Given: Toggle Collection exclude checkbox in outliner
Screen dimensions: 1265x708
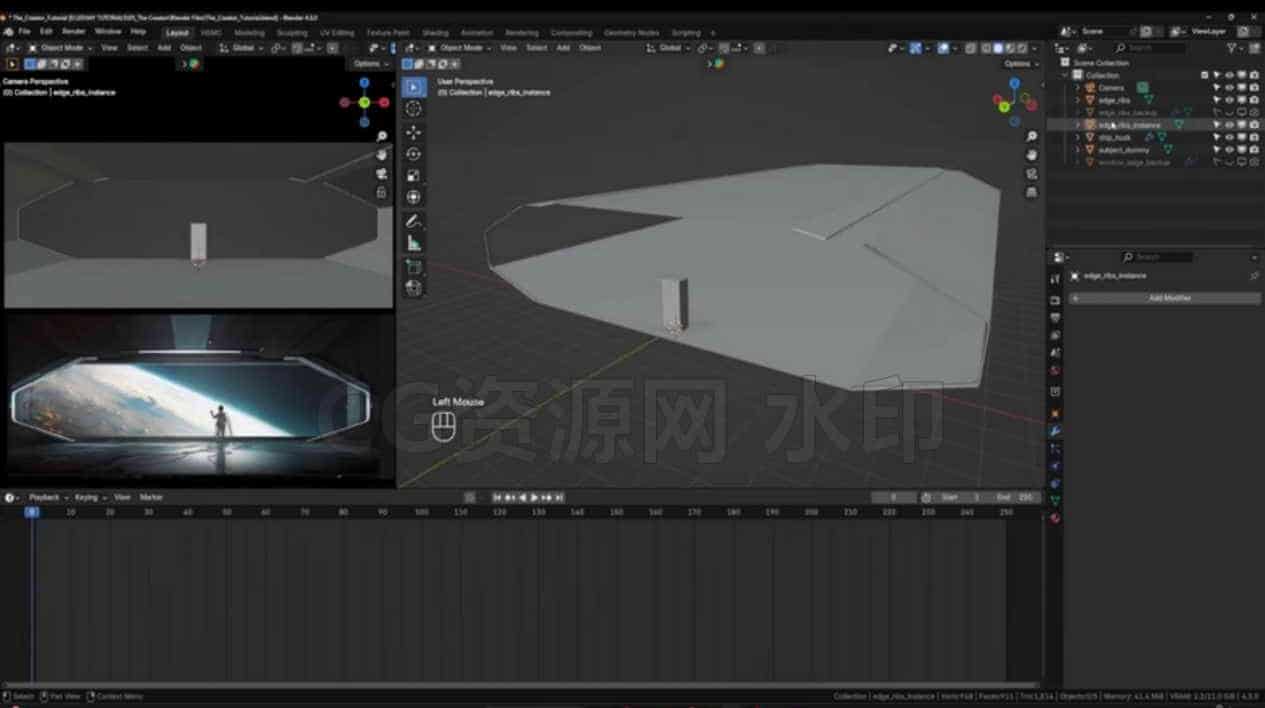Looking at the screenshot, I should coord(1205,75).
